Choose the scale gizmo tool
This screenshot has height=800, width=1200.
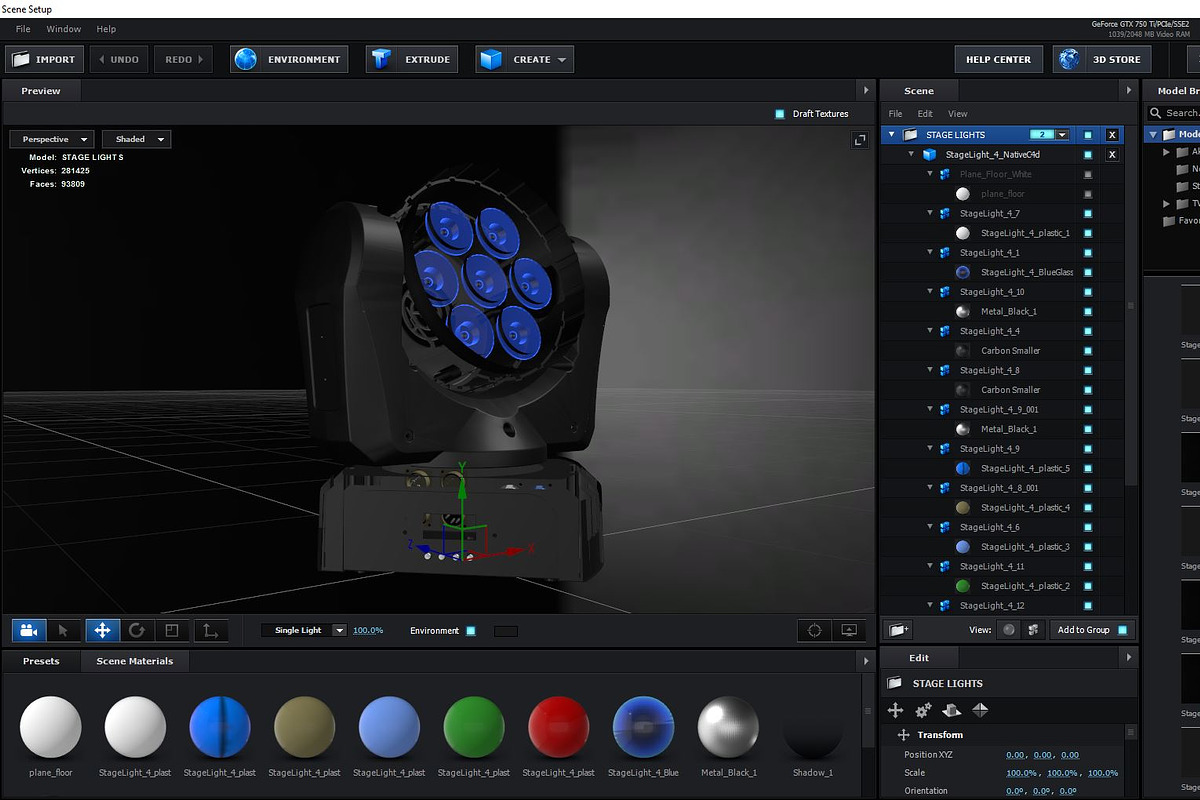pyautogui.click(x=172, y=630)
